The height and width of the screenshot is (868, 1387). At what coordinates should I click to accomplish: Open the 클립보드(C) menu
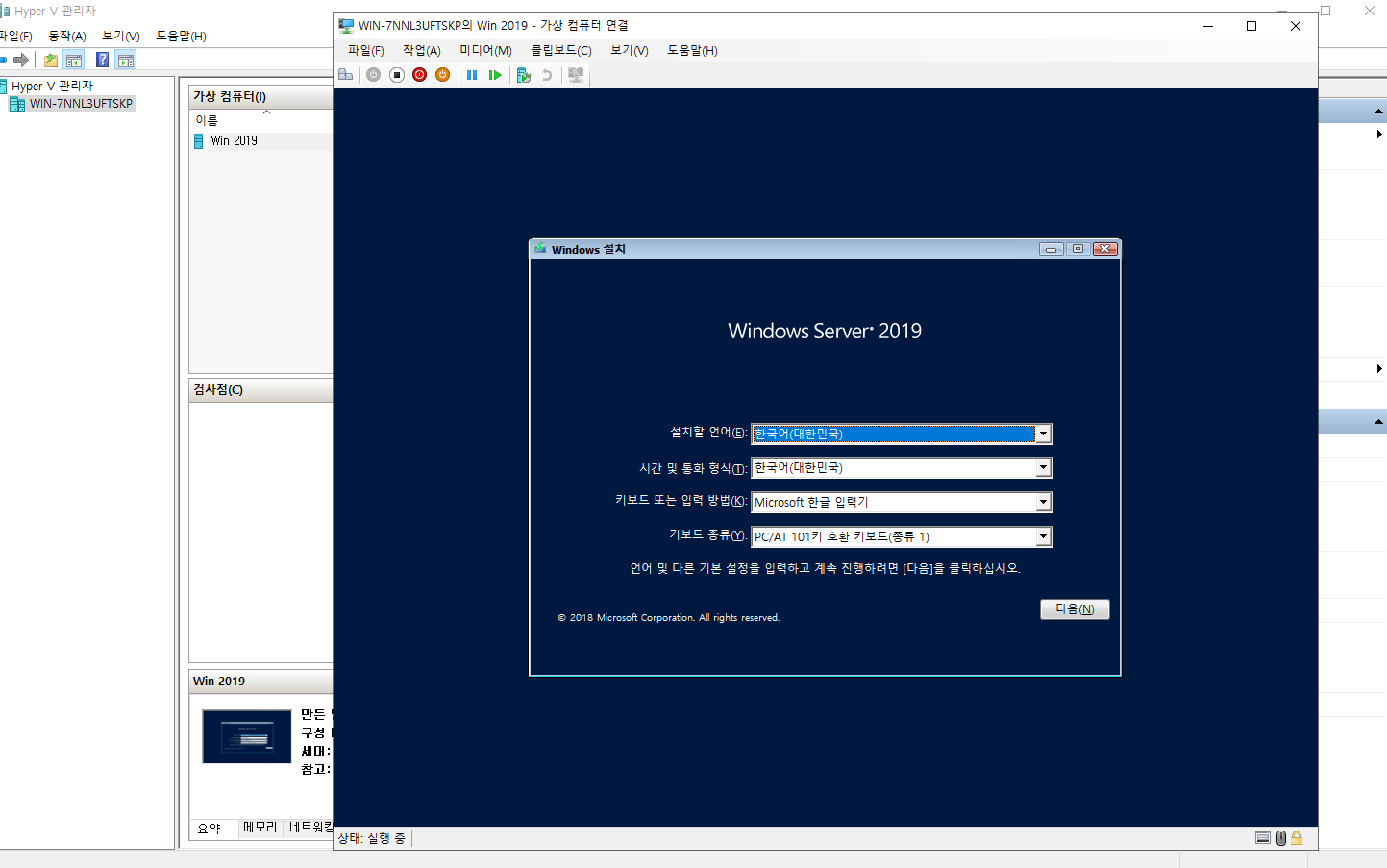coord(560,50)
